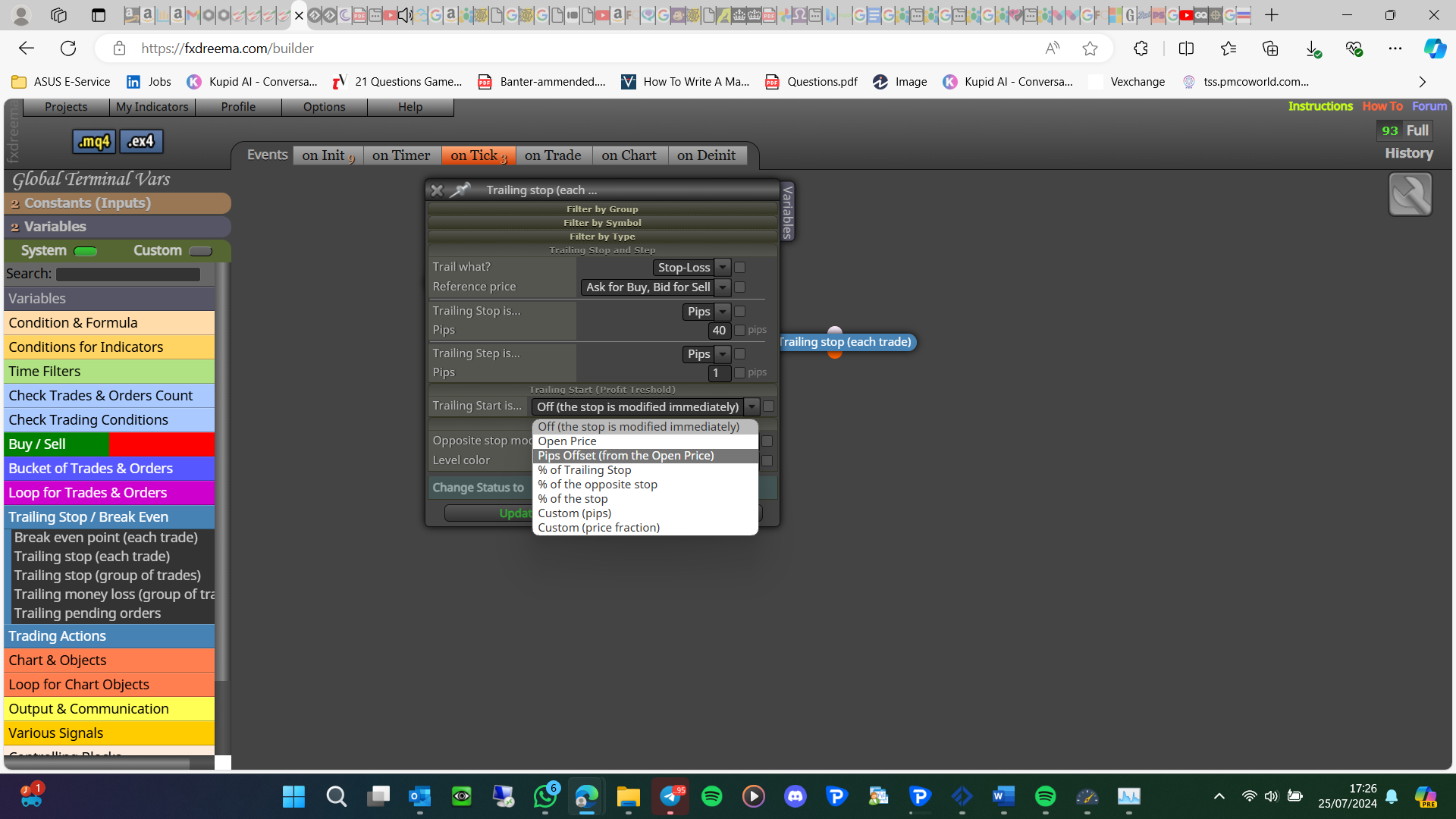This screenshot has height=819, width=1456.
Task: Open WhatsApp from the taskbar
Action: click(x=545, y=796)
